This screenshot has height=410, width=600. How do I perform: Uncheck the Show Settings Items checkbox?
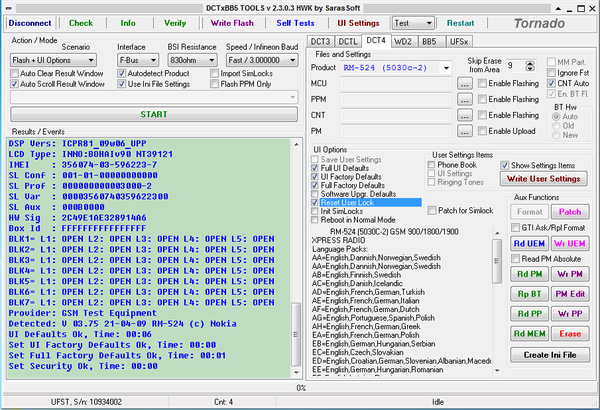(506, 165)
